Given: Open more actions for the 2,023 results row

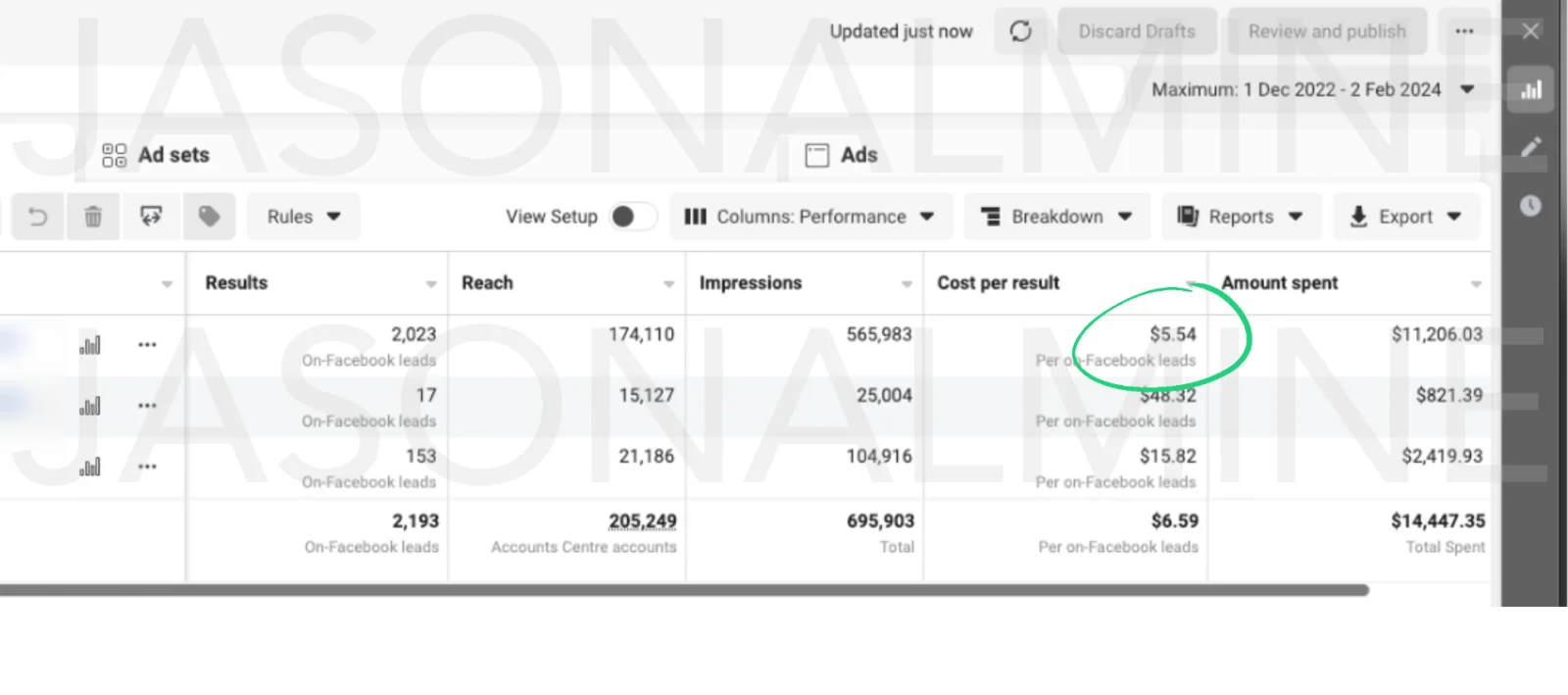Looking at the screenshot, I should click(147, 345).
